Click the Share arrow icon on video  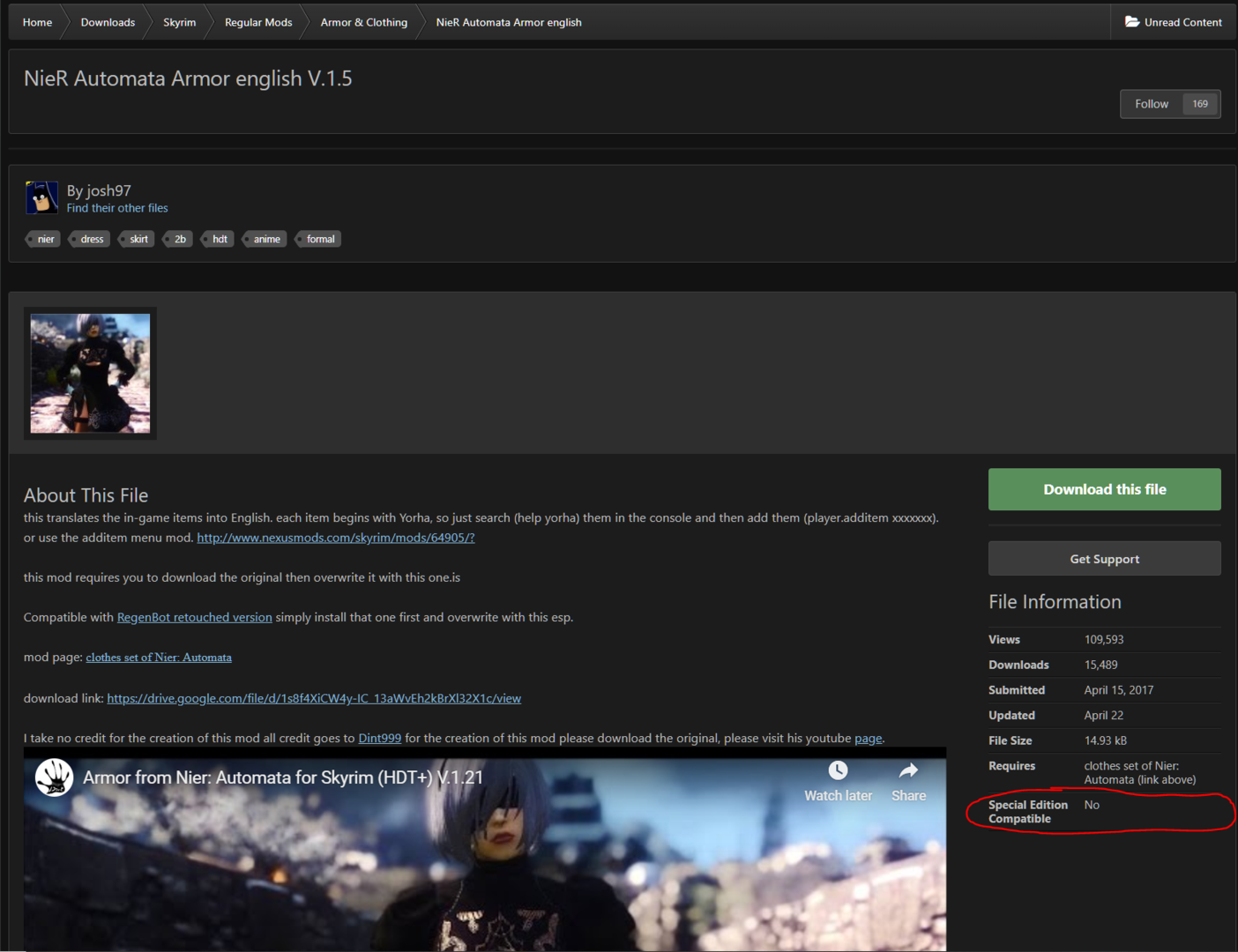coord(908,770)
